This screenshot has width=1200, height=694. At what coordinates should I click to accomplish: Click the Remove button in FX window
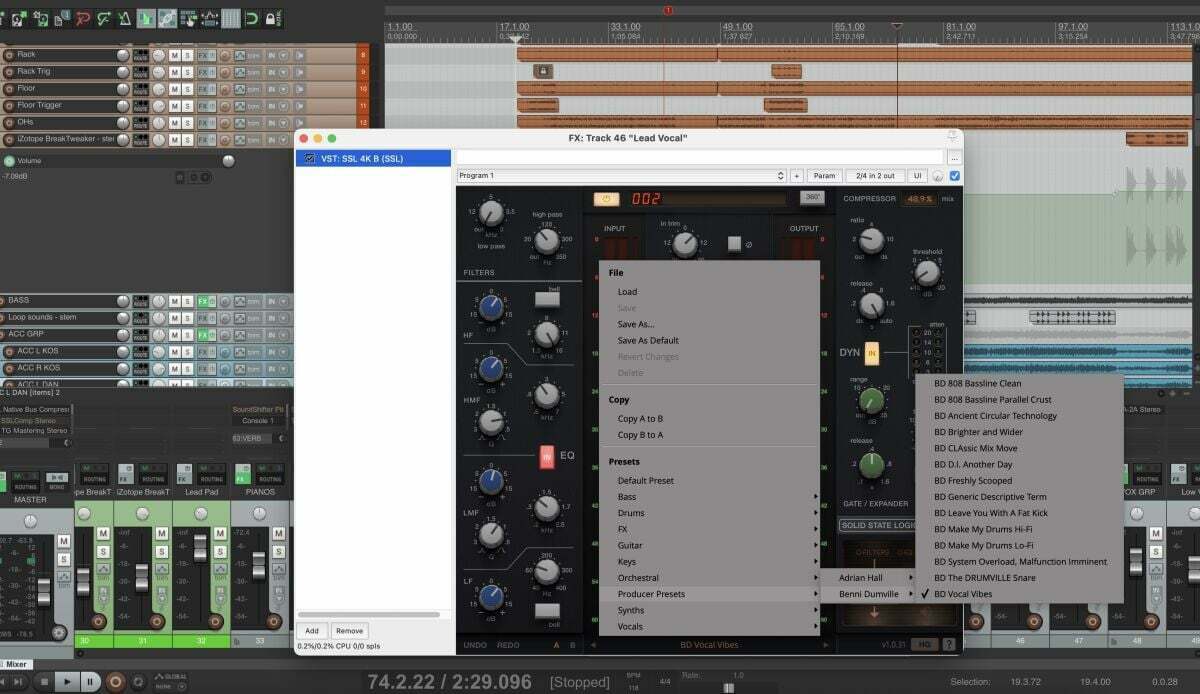[x=349, y=631]
